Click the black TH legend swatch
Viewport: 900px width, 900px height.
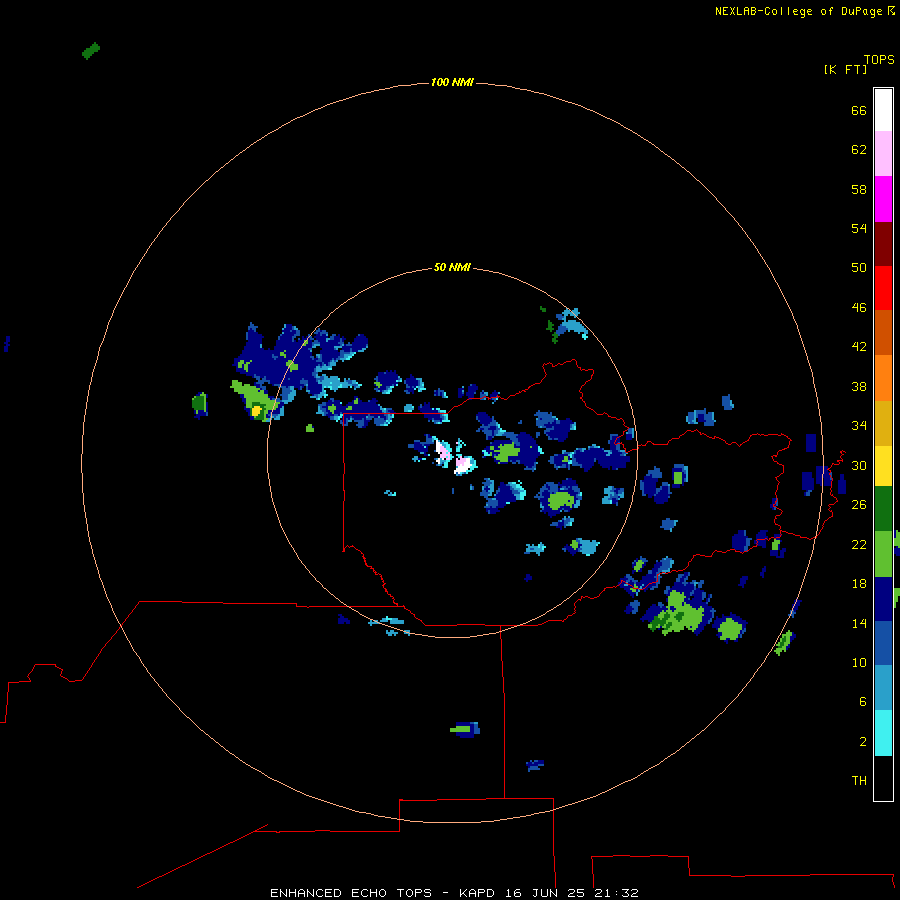coord(883,778)
